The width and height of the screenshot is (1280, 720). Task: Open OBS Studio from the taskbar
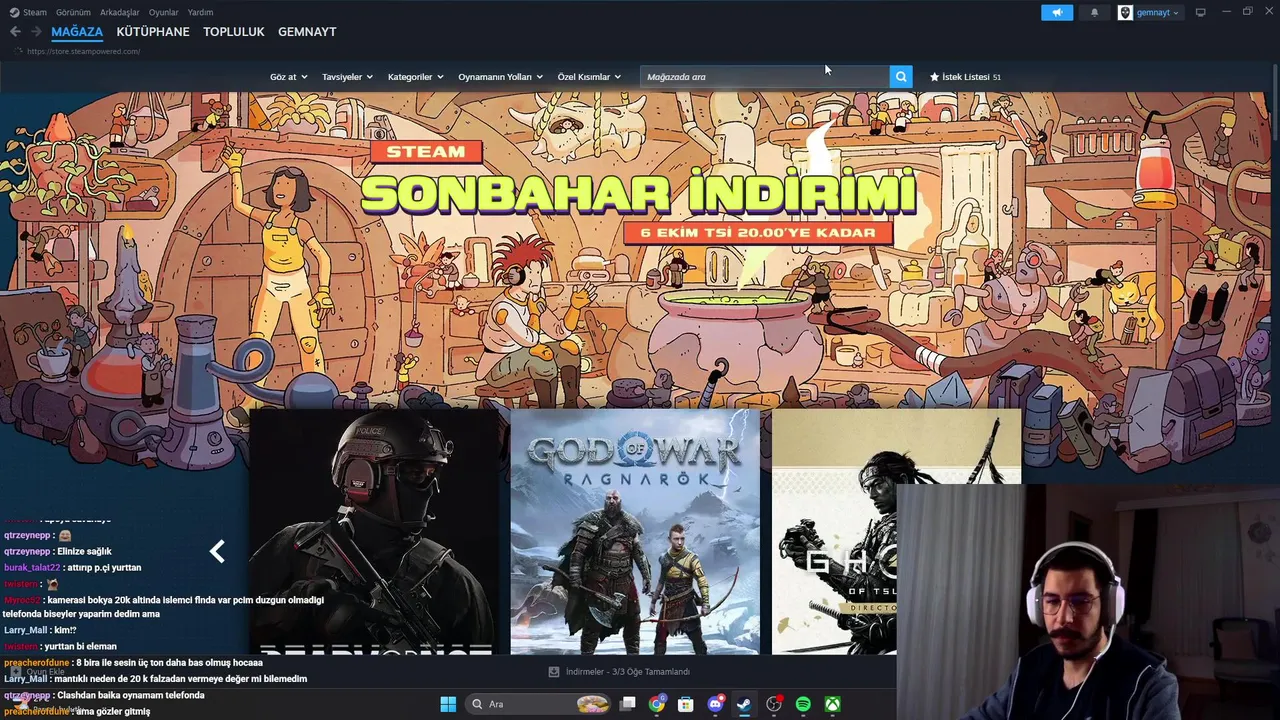click(x=774, y=704)
